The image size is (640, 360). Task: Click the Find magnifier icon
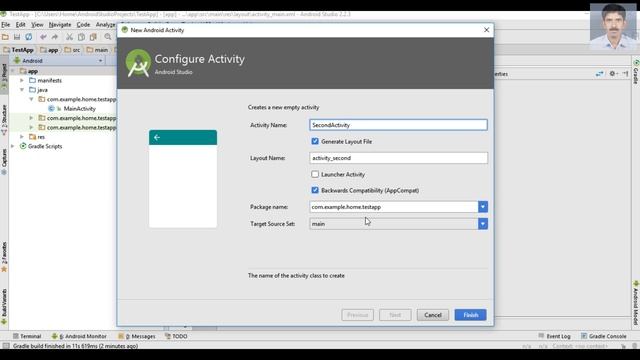(x=108, y=37)
